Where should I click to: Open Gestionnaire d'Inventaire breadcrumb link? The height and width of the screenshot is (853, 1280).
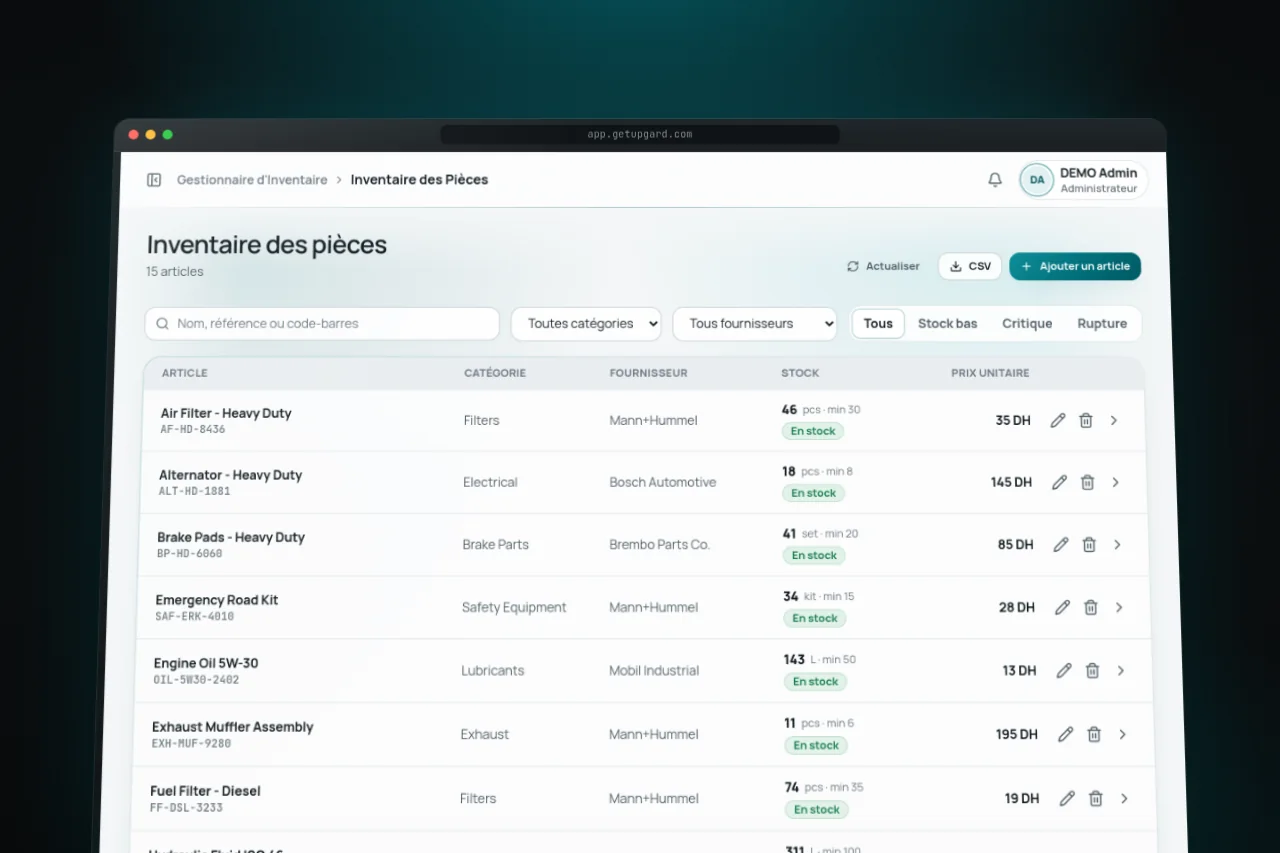click(252, 180)
